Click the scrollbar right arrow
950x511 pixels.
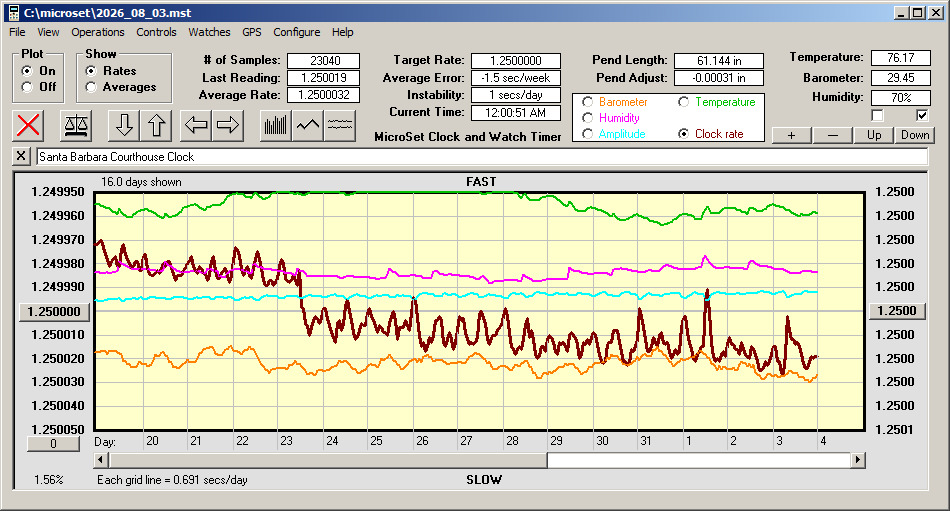(857, 460)
